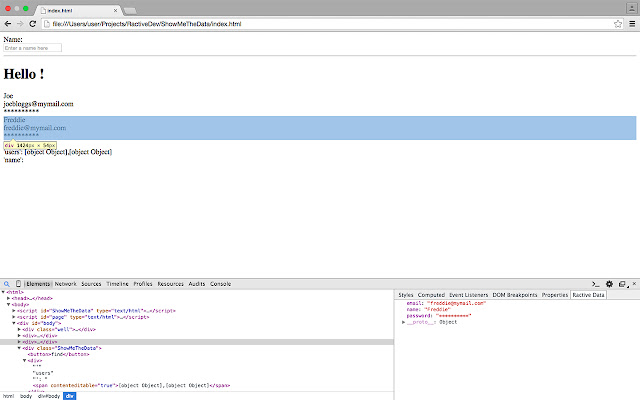Reload the page with the refresh icon
The height and width of the screenshot is (400, 640).
click(33, 24)
